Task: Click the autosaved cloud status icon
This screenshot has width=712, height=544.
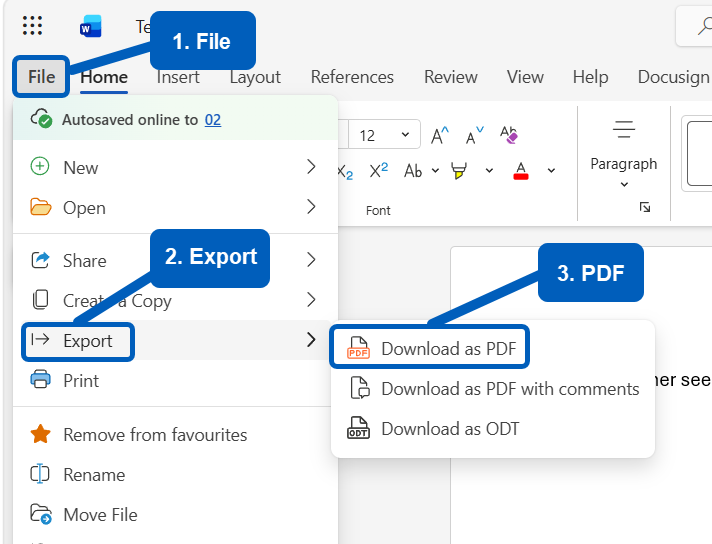Action: [x=41, y=119]
